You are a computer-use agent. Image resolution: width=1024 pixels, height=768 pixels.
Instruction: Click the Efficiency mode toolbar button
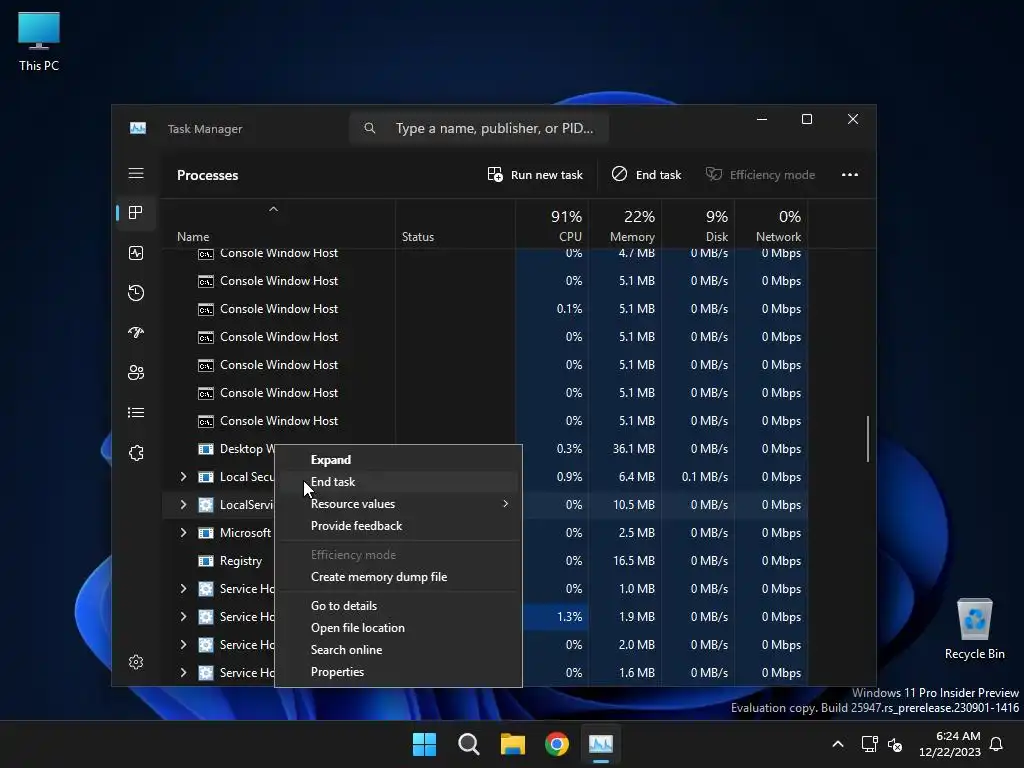point(760,174)
